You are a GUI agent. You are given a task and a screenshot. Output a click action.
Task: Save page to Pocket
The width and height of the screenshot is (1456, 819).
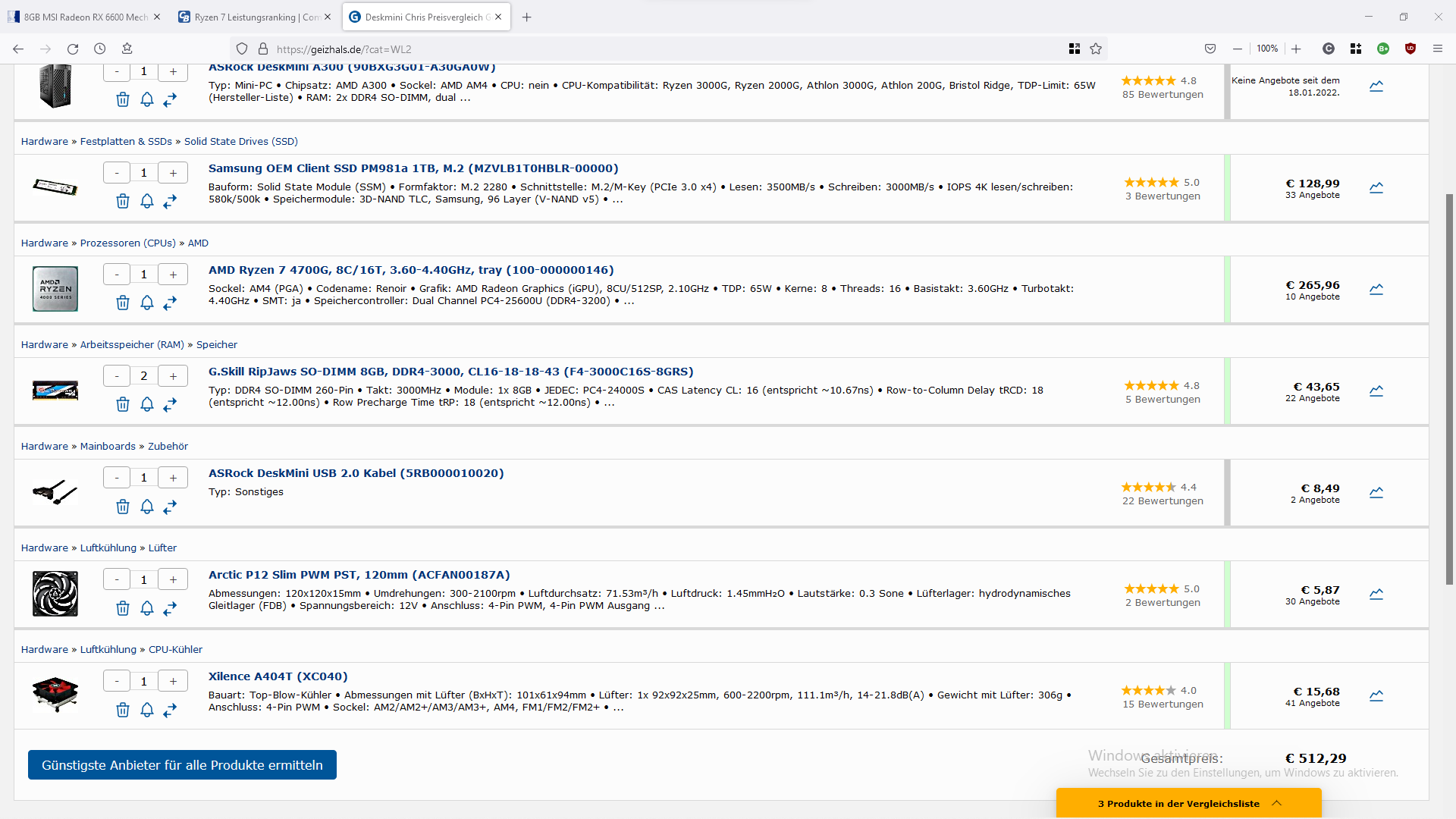[1210, 49]
